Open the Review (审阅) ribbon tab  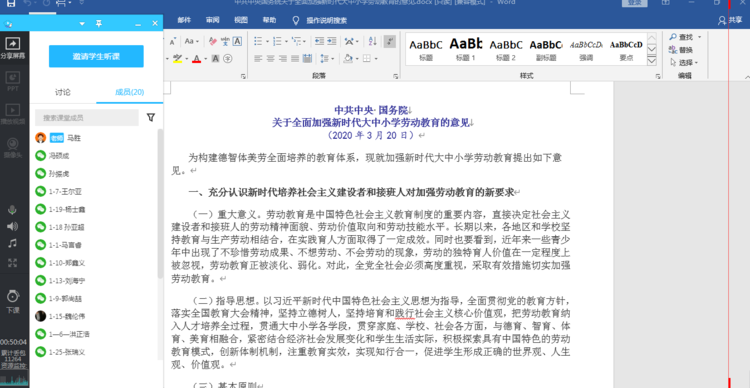(212, 20)
